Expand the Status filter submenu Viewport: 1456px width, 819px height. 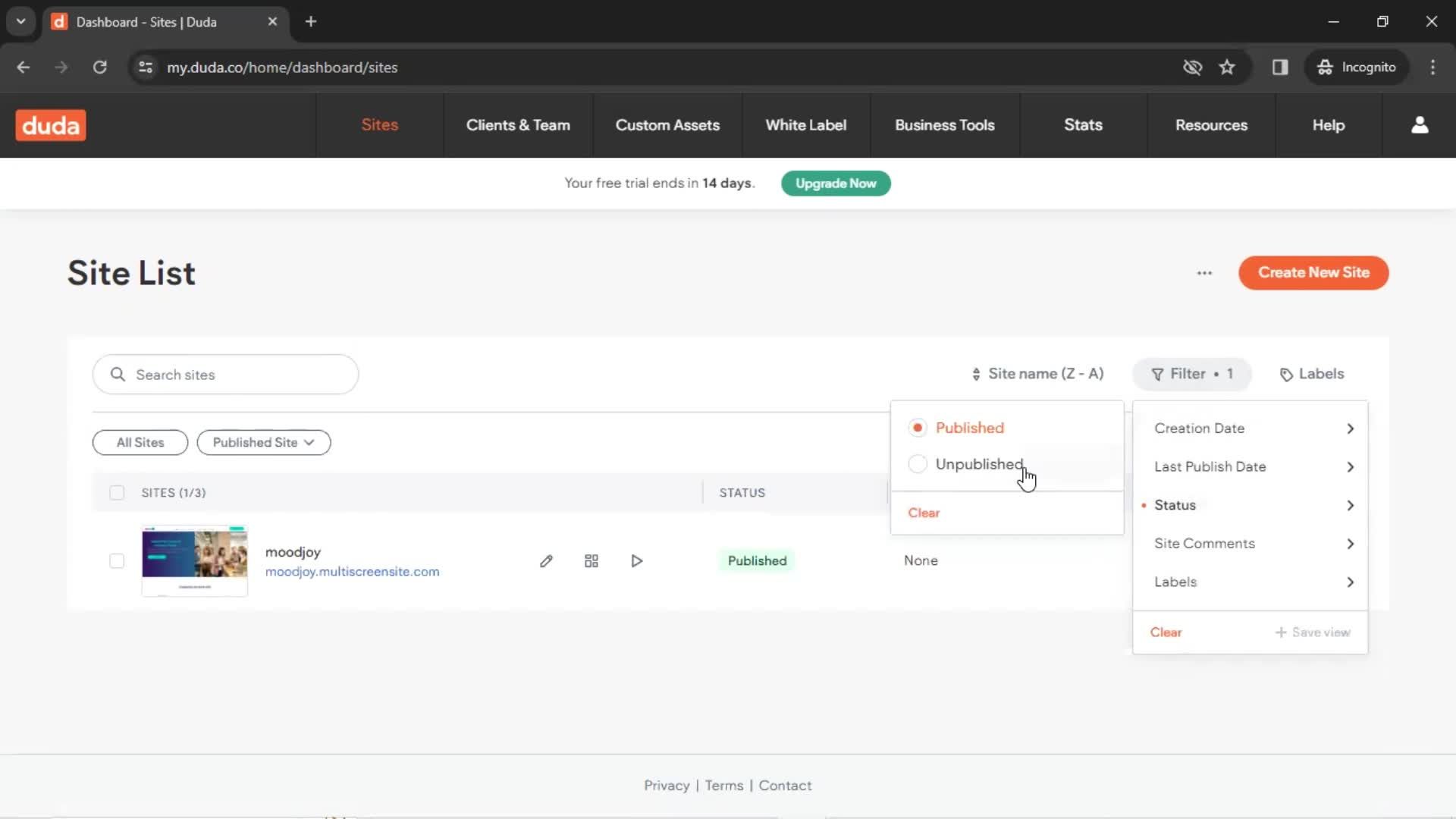coord(1250,505)
